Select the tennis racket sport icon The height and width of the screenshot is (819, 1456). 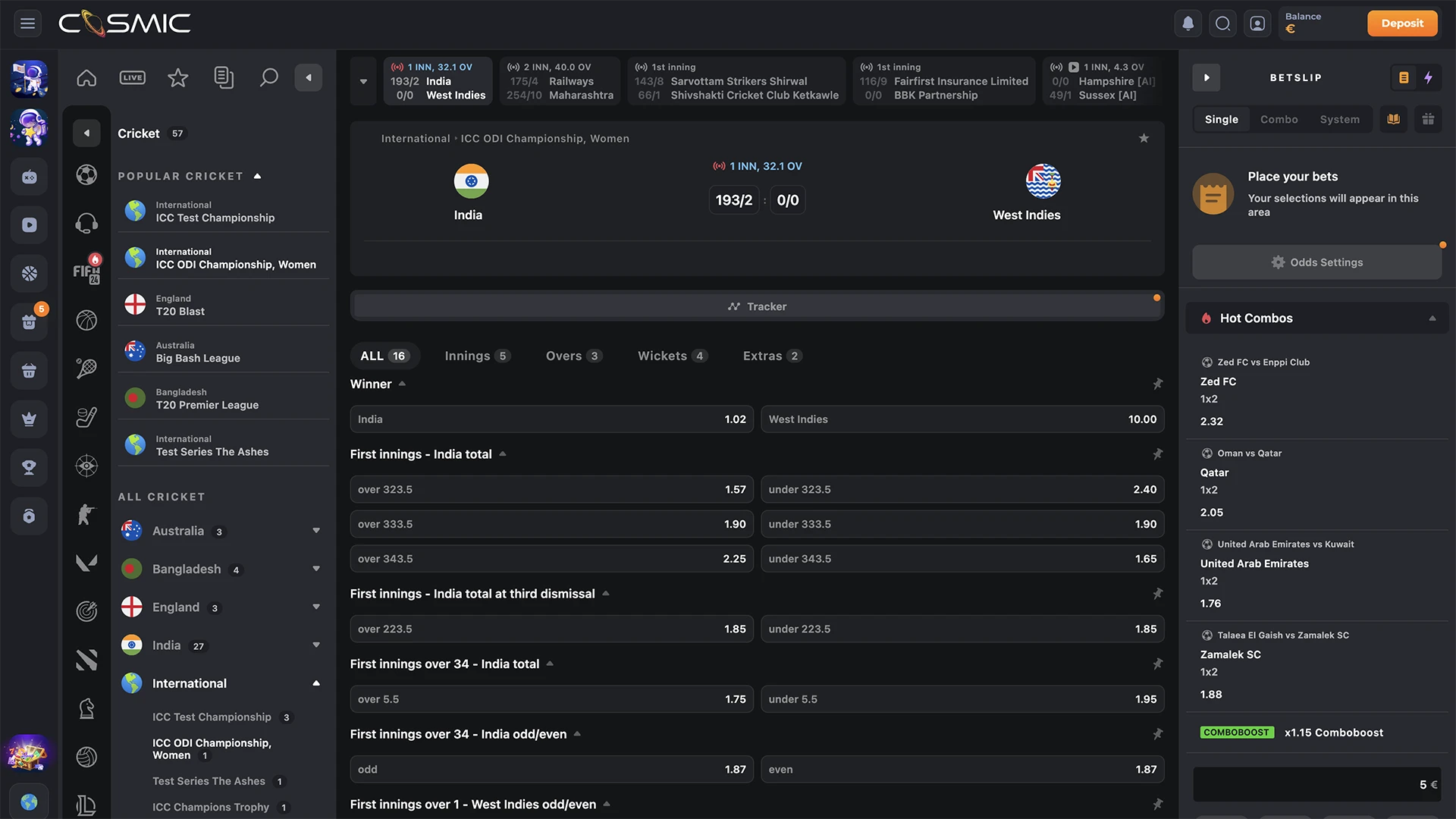86,369
